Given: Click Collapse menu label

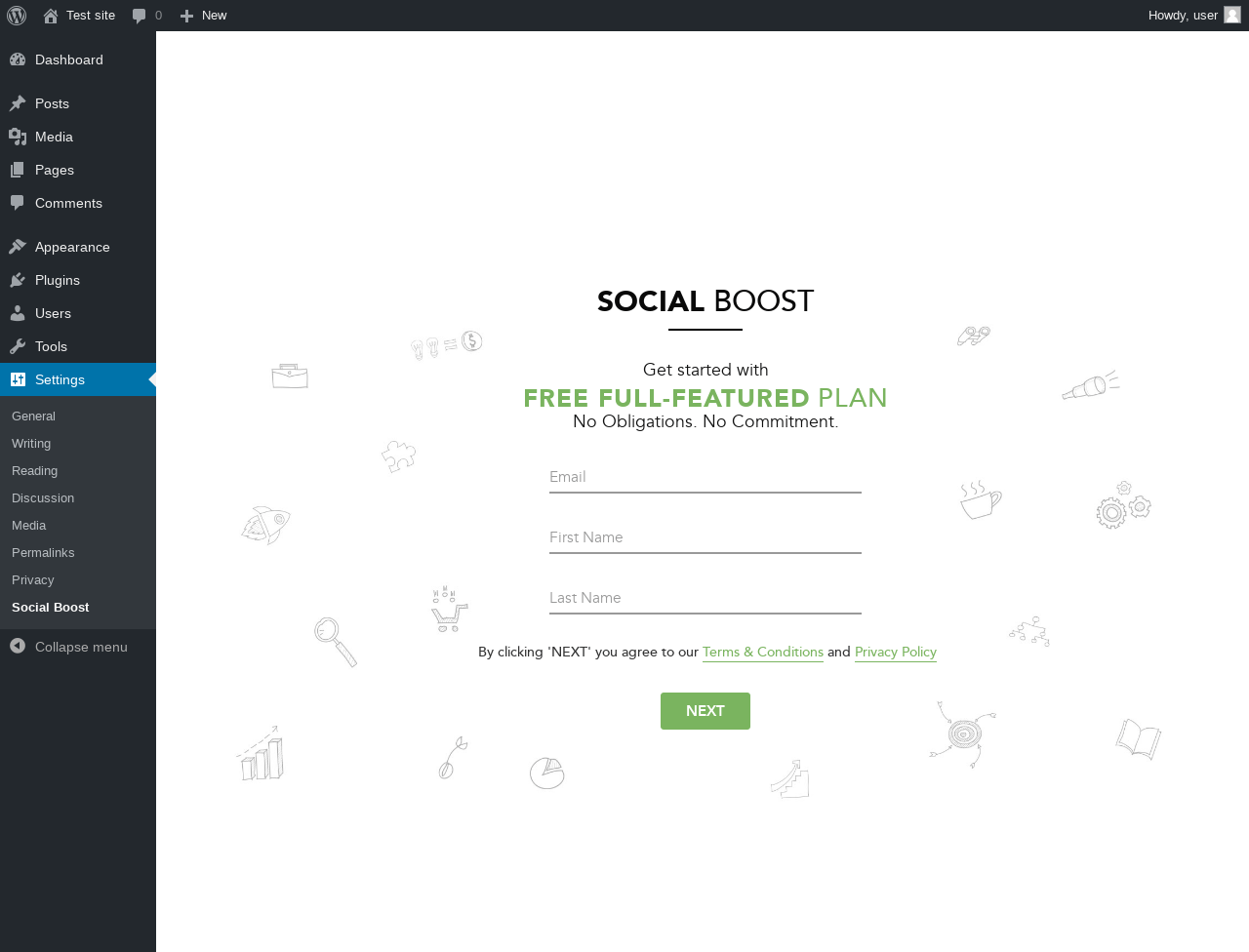Looking at the screenshot, I should coord(81,647).
